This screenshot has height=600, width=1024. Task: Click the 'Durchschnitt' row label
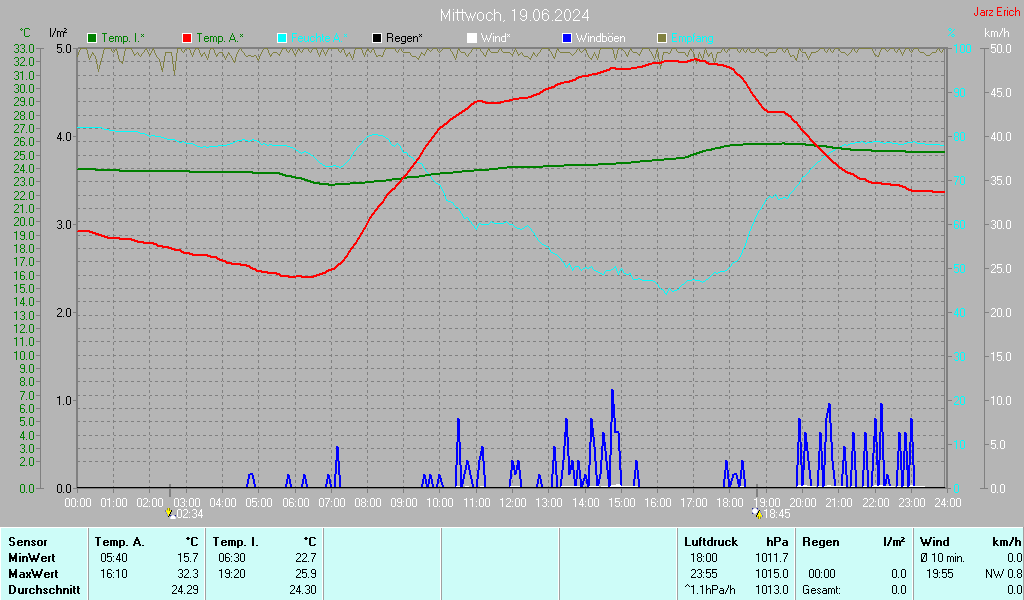(44, 590)
